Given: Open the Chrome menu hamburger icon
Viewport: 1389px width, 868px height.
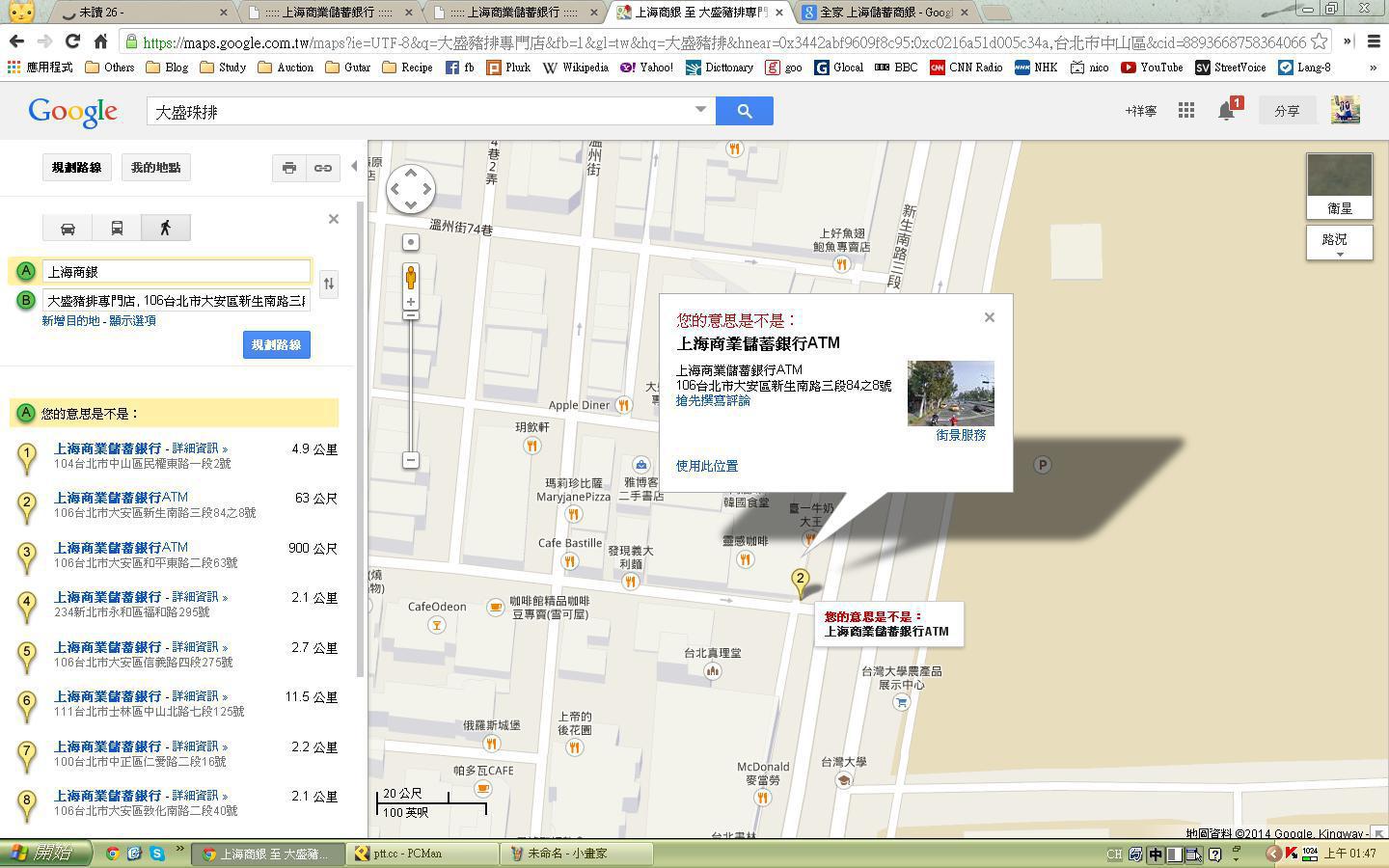Looking at the screenshot, I should tap(1375, 41).
